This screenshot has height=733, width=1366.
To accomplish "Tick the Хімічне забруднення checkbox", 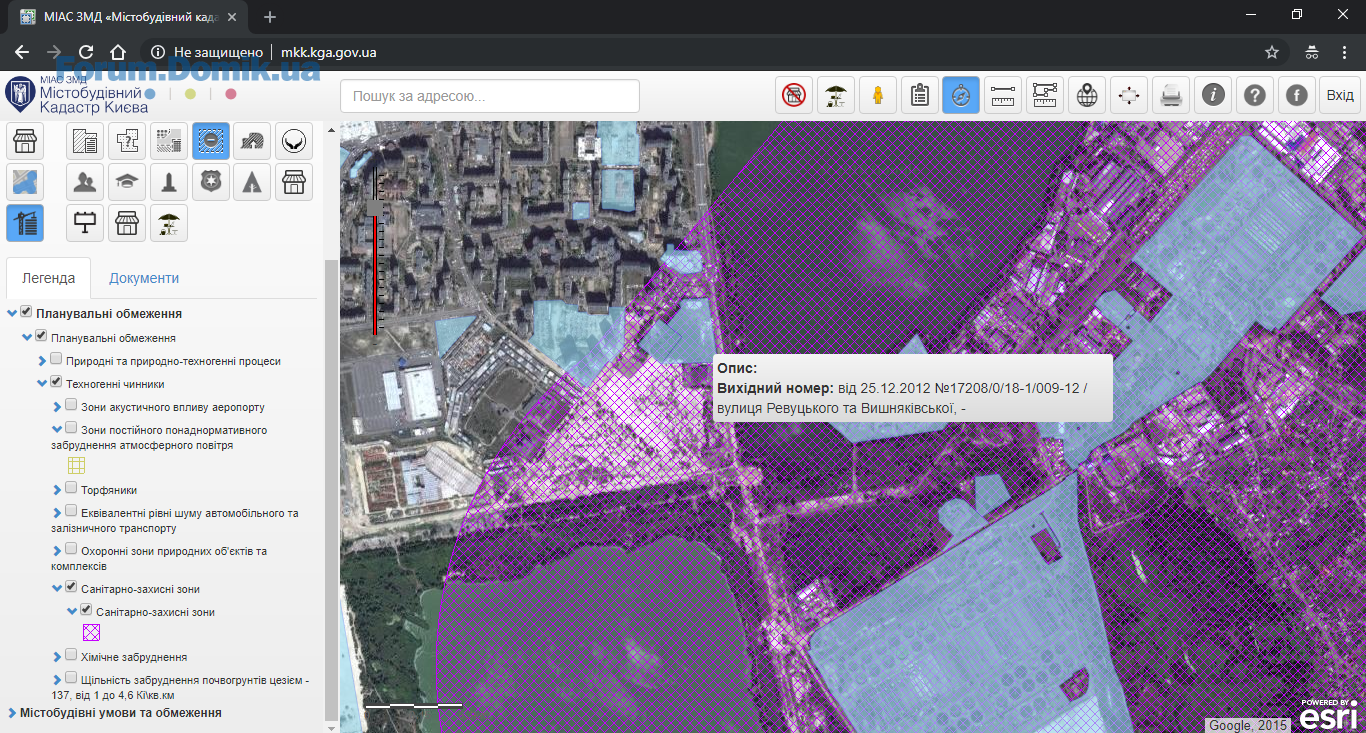I will tap(71, 656).
